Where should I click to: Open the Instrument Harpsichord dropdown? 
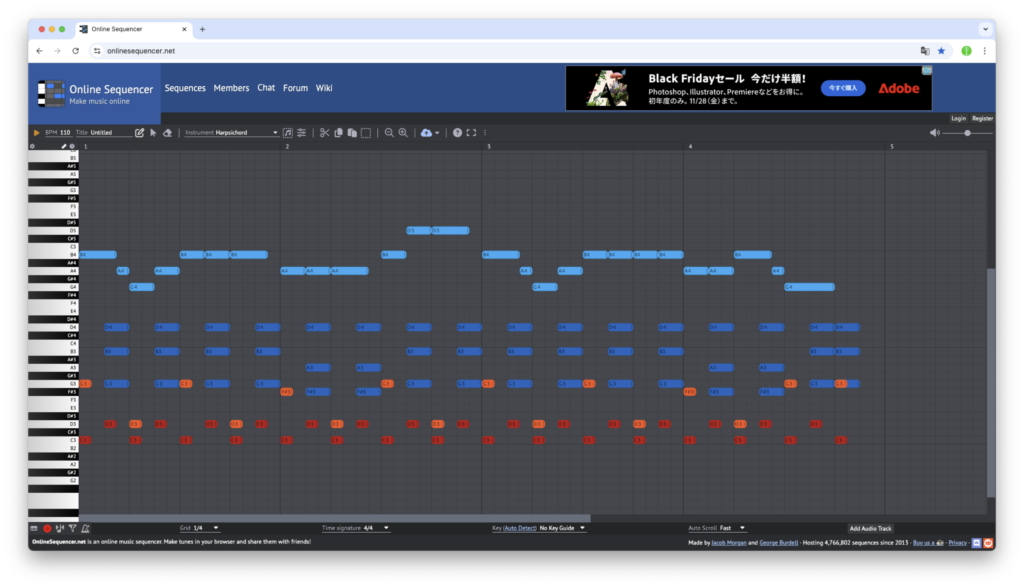pyautogui.click(x=246, y=132)
